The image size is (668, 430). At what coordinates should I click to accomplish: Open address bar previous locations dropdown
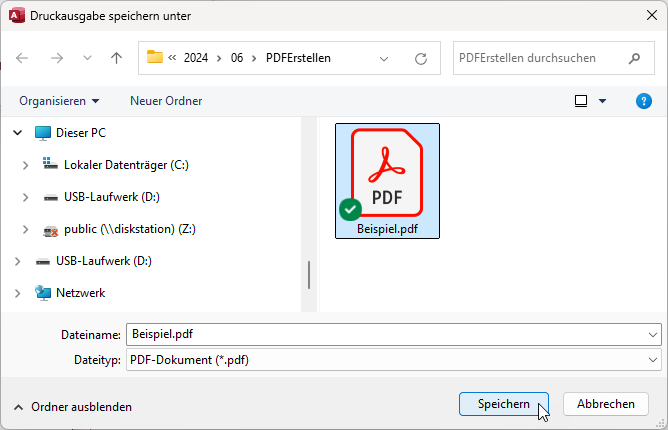click(384, 59)
